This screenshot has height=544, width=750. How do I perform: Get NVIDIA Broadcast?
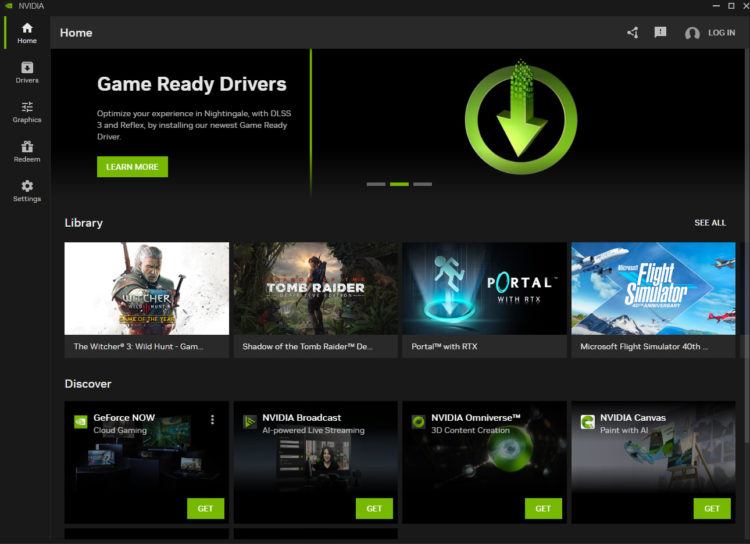tap(374, 508)
